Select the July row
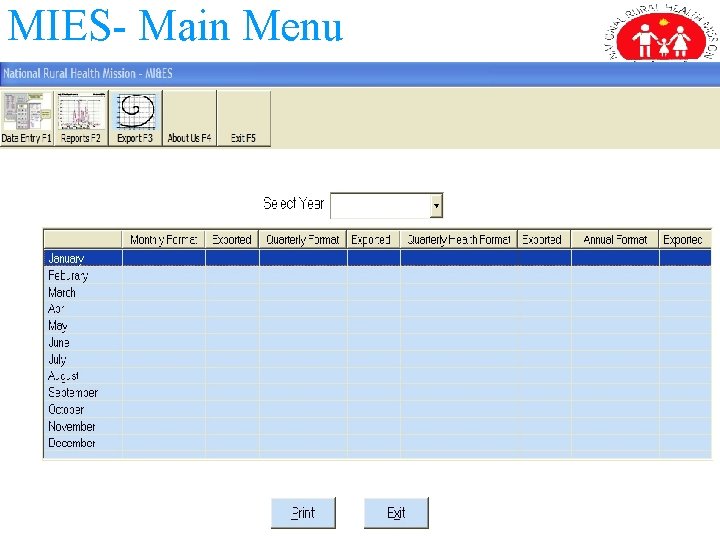This screenshot has width=720, height=540. click(377, 359)
